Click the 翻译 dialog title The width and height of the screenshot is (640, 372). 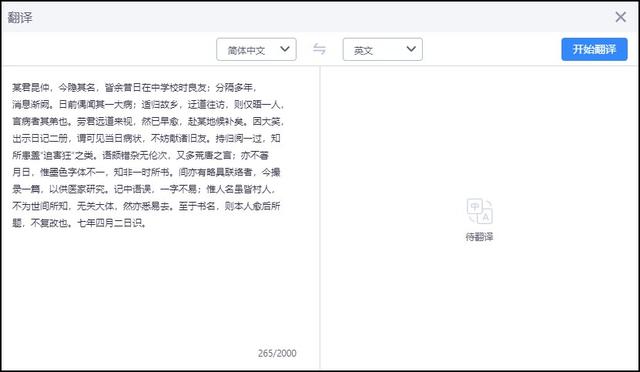(x=20, y=18)
